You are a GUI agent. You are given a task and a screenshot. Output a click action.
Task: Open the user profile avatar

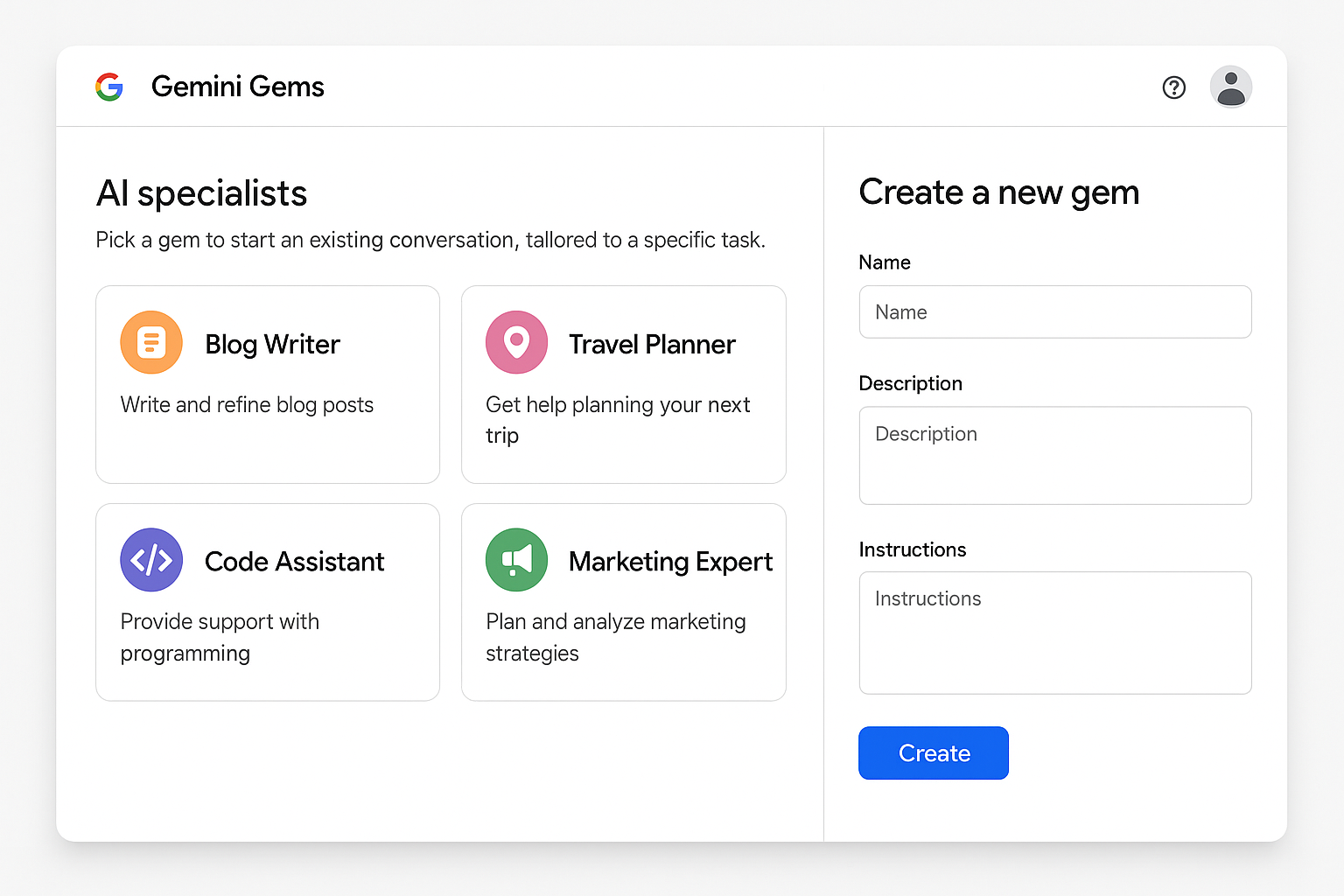(x=1231, y=87)
